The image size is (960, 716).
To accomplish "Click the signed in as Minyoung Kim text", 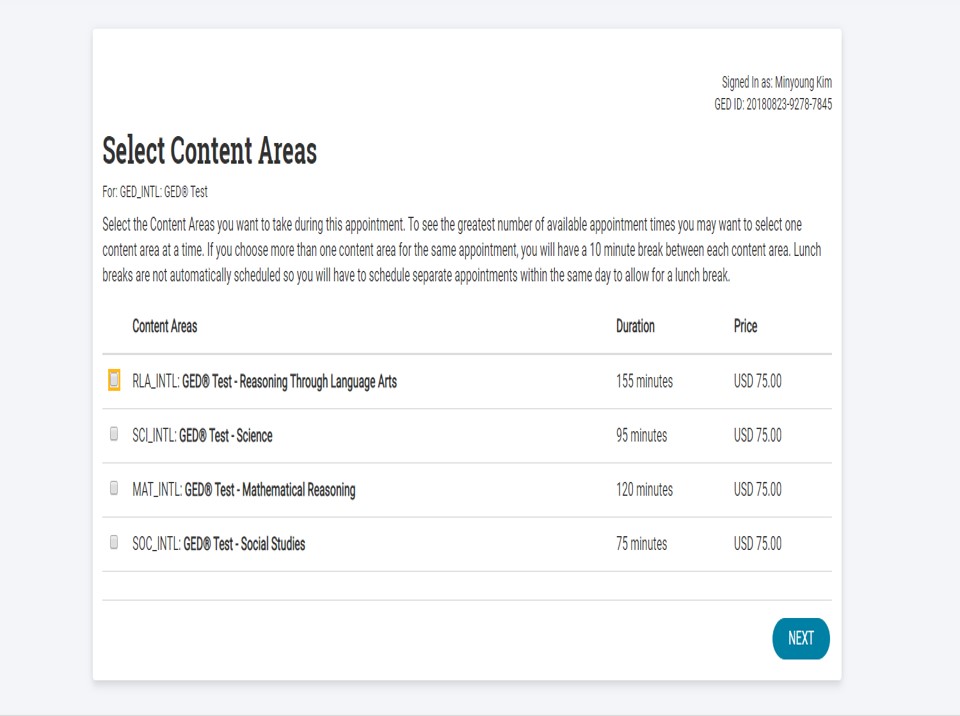I will pyautogui.click(x=776, y=83).
